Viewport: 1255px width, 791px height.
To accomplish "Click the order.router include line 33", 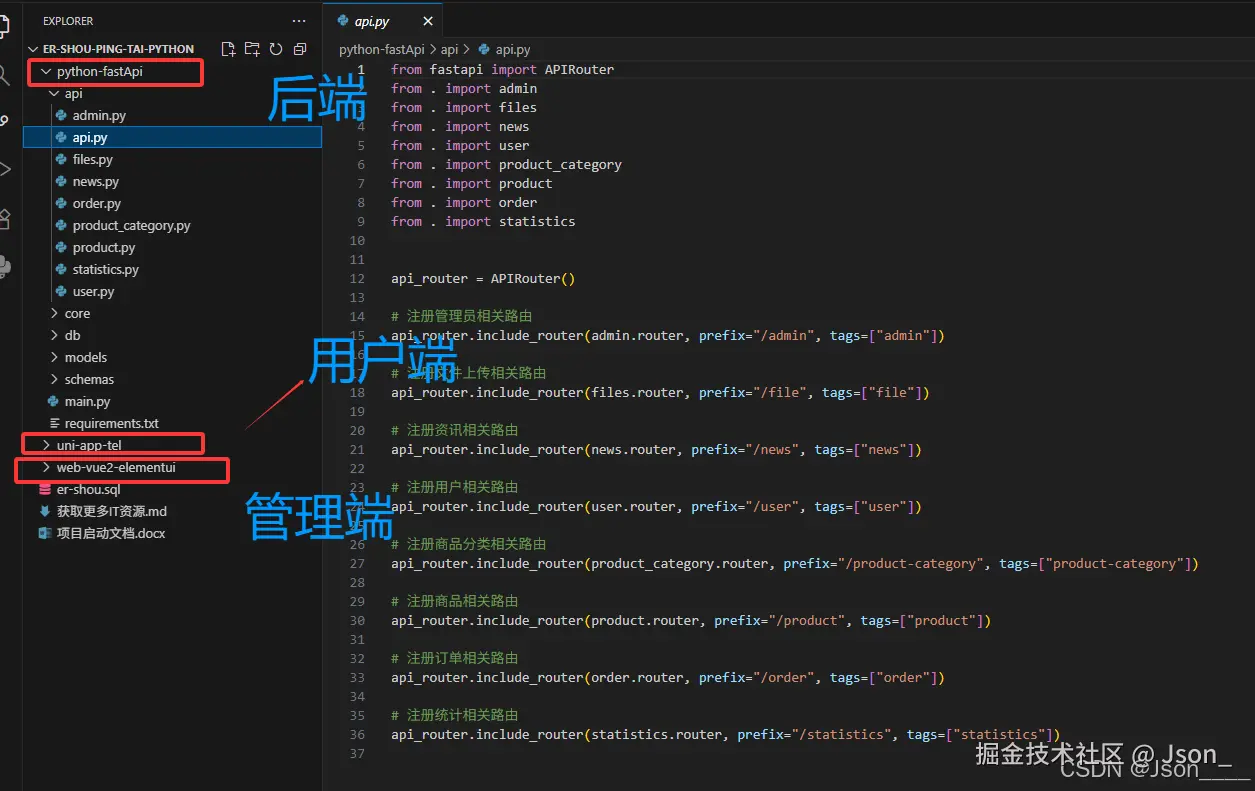I will pos(667,678).
